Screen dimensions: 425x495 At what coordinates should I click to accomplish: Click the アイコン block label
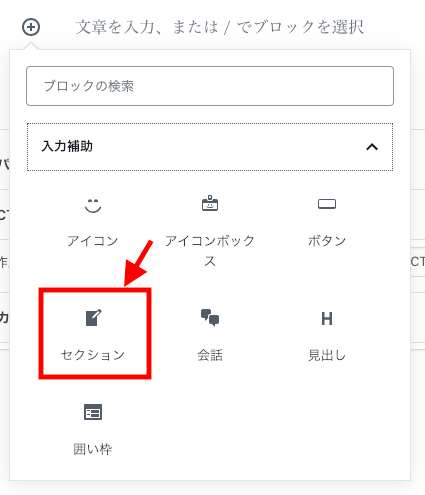93,241
